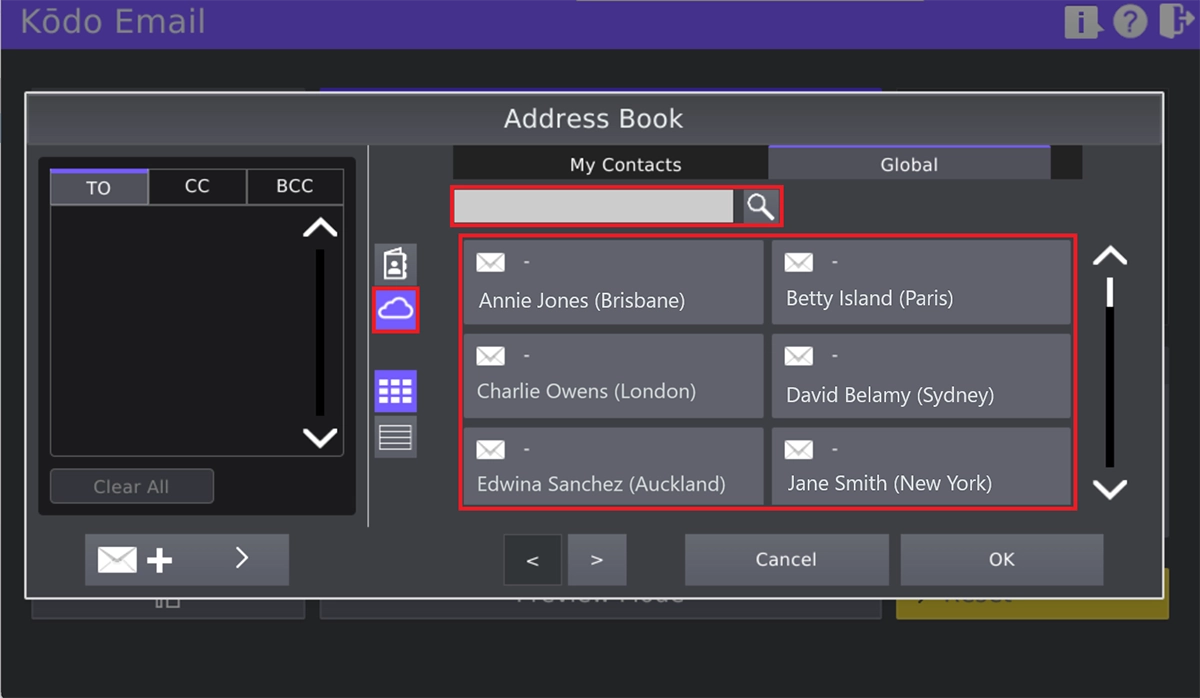Click the add recipient envelope-plus icon
Image resolution: width=1200 pixels, height=698 pixels.
point(136,560)
